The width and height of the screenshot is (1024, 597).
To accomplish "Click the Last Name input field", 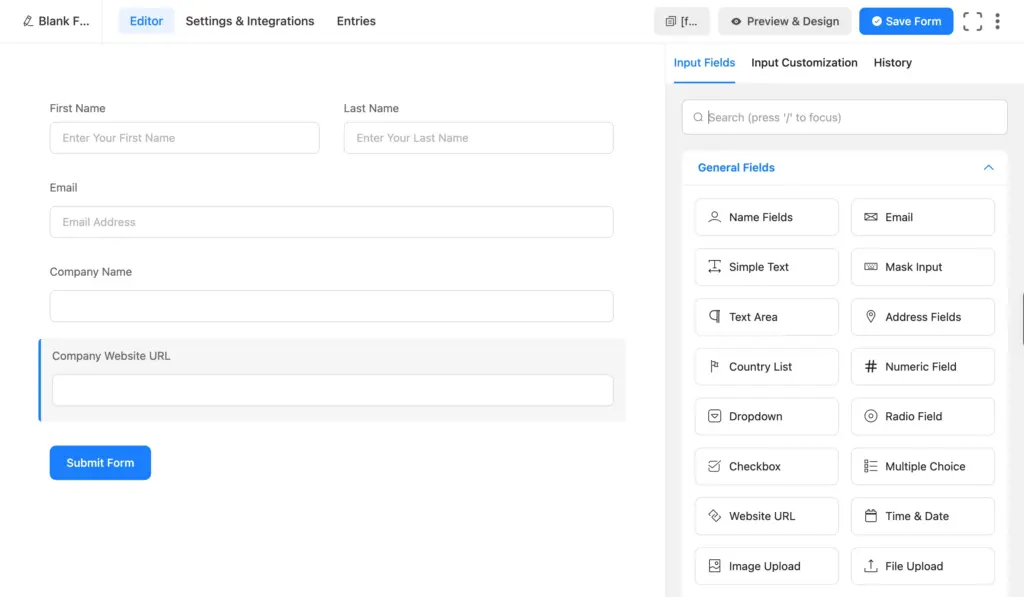I will [478, 138].
